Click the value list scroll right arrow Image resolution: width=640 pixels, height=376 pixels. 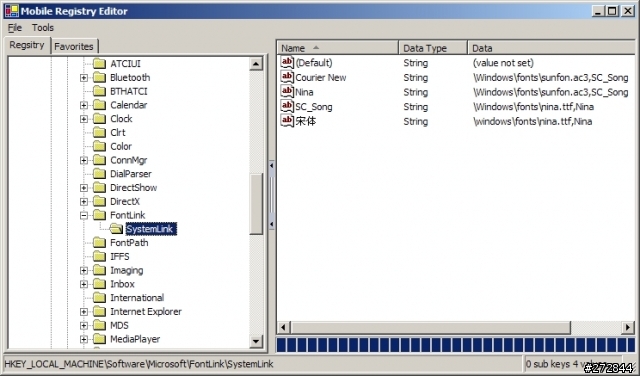[629, 327]
